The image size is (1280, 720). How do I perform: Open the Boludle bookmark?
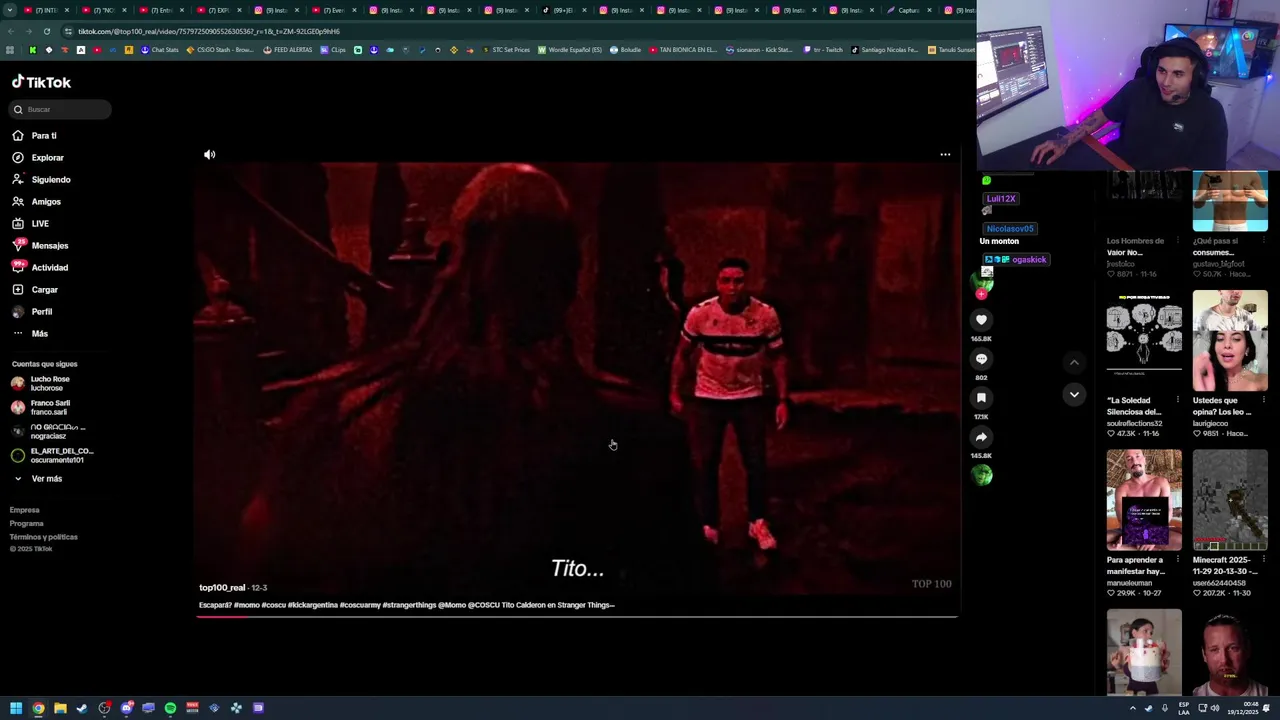tap(625, 50)
